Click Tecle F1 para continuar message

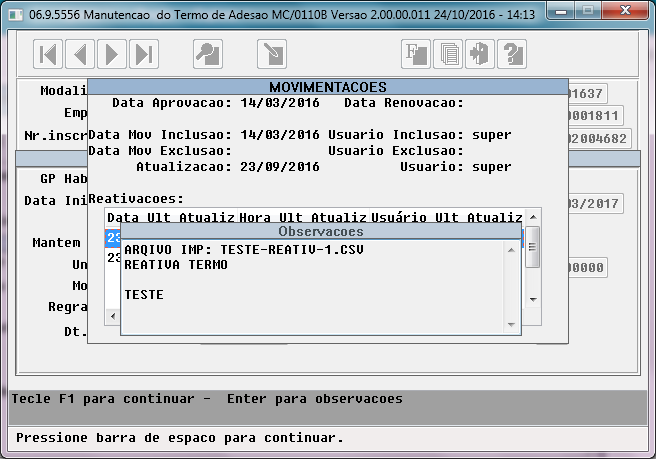[x=103, y=399]
